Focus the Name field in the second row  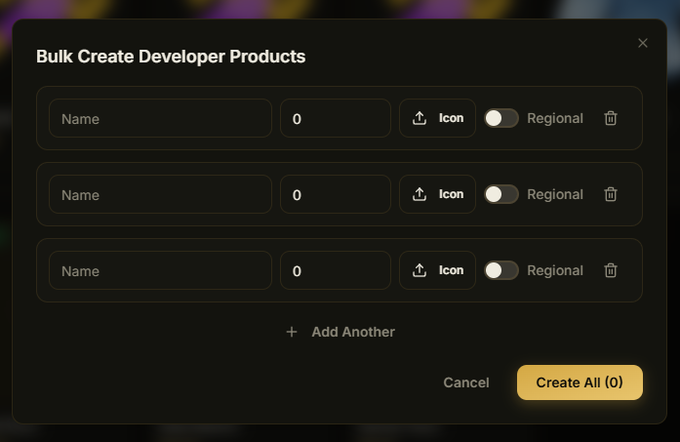pos(160,194)
